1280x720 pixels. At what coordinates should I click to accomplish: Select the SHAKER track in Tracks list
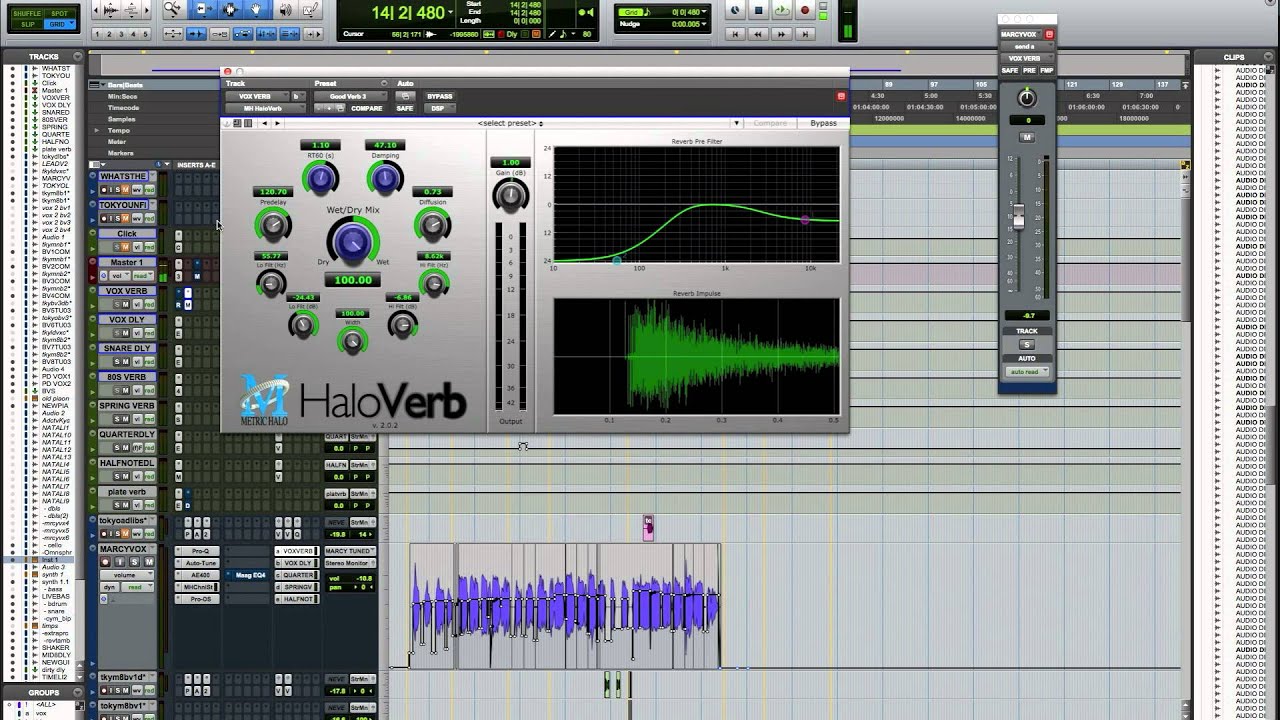pos(55,647)
